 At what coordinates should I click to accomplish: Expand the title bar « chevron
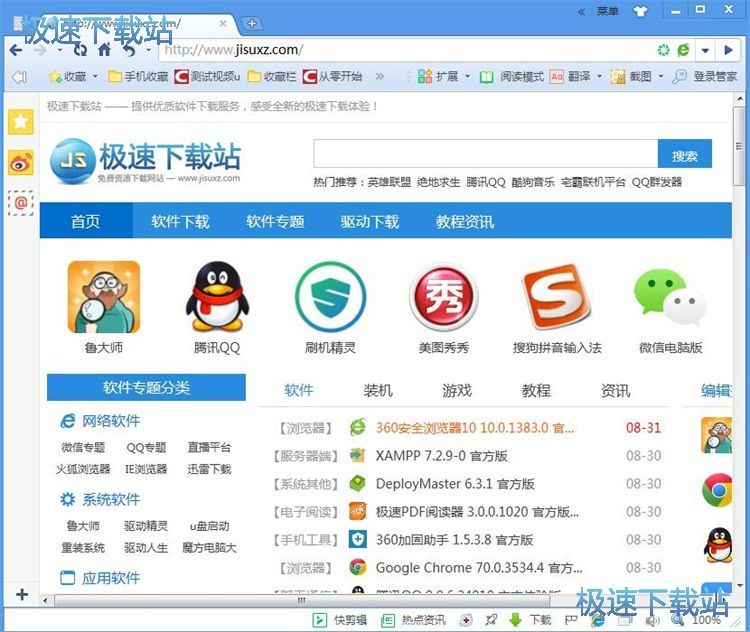582,11
